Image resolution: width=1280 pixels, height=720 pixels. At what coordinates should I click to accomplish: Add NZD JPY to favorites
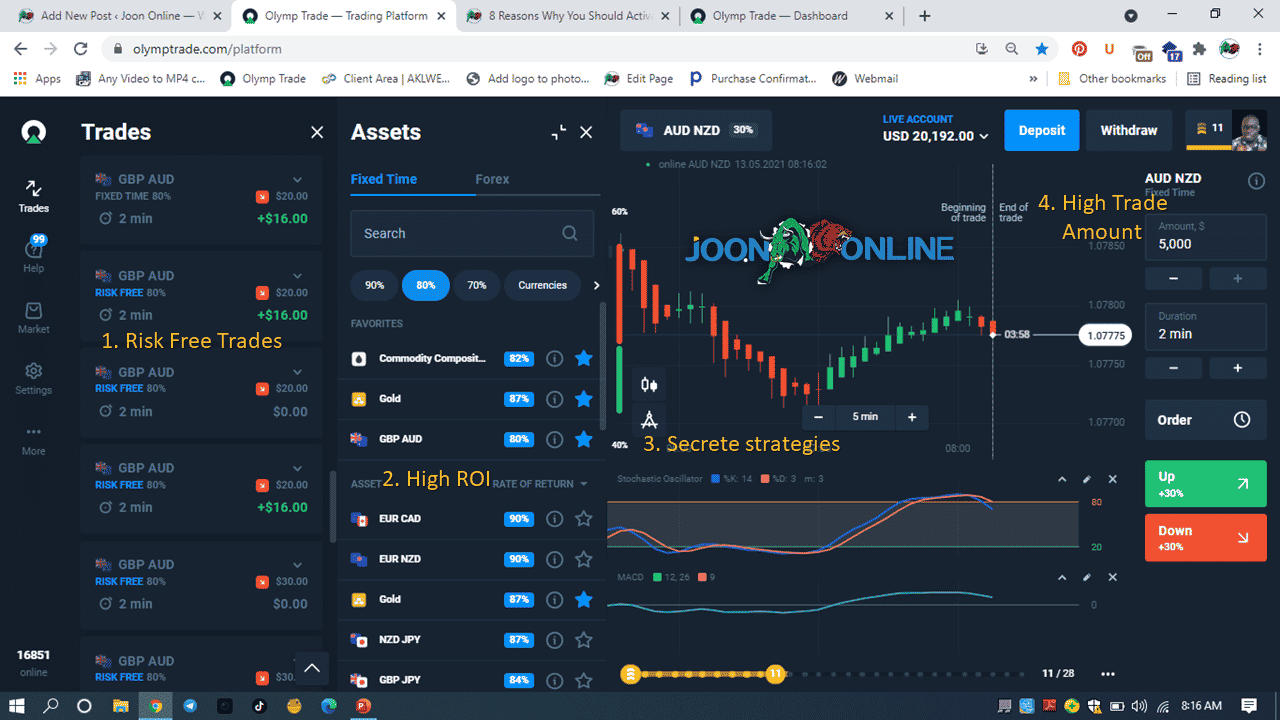(584, 639)
